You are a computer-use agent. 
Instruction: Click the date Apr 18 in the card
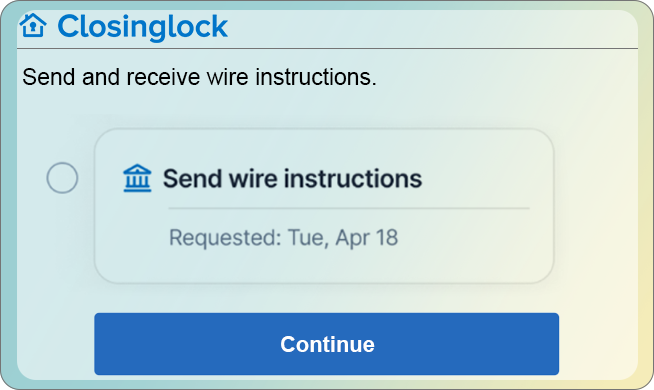367,238
